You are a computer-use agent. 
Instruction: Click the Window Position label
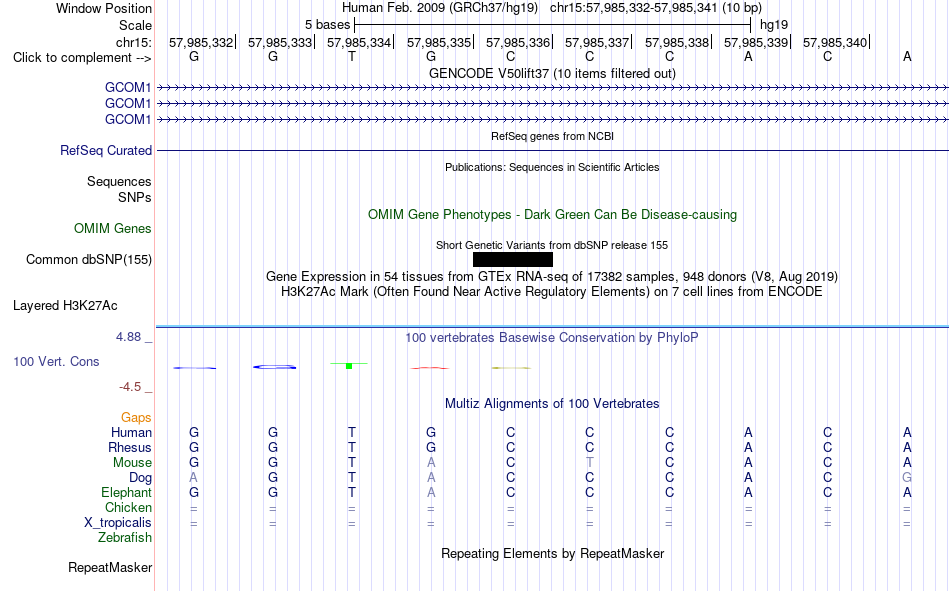pyautogui.click(x=104, y=8)
